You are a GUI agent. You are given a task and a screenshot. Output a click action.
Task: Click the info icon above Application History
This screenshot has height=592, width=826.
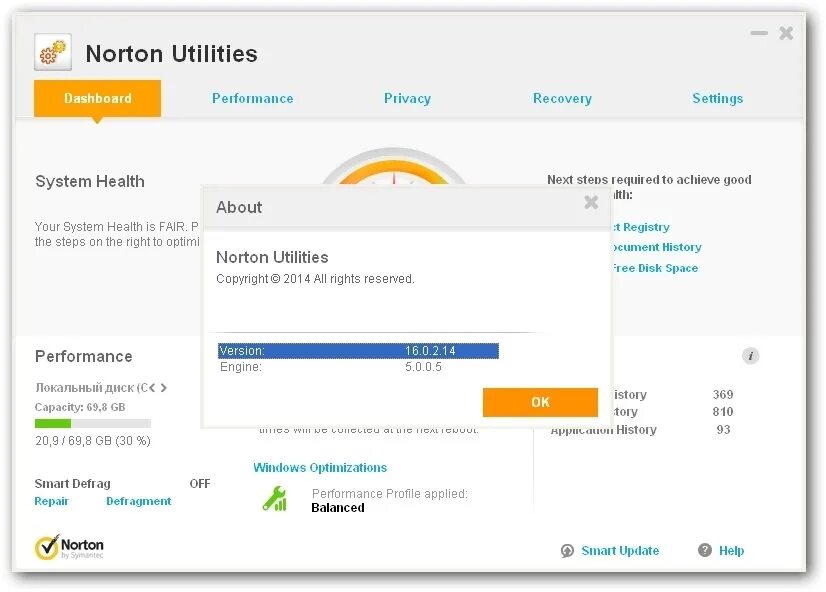pos(750,355)
